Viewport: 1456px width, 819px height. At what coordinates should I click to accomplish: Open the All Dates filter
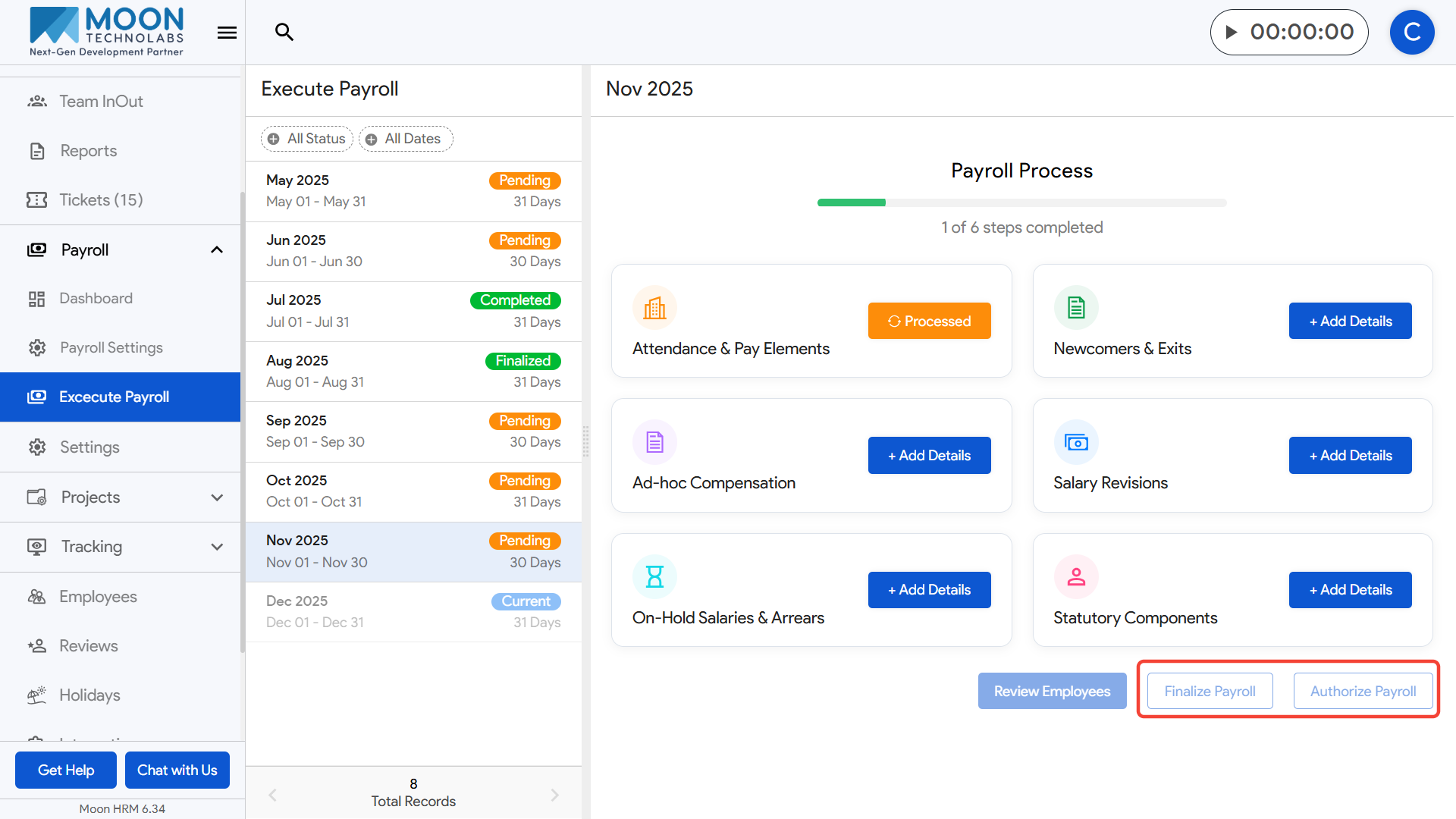[405, 139]
